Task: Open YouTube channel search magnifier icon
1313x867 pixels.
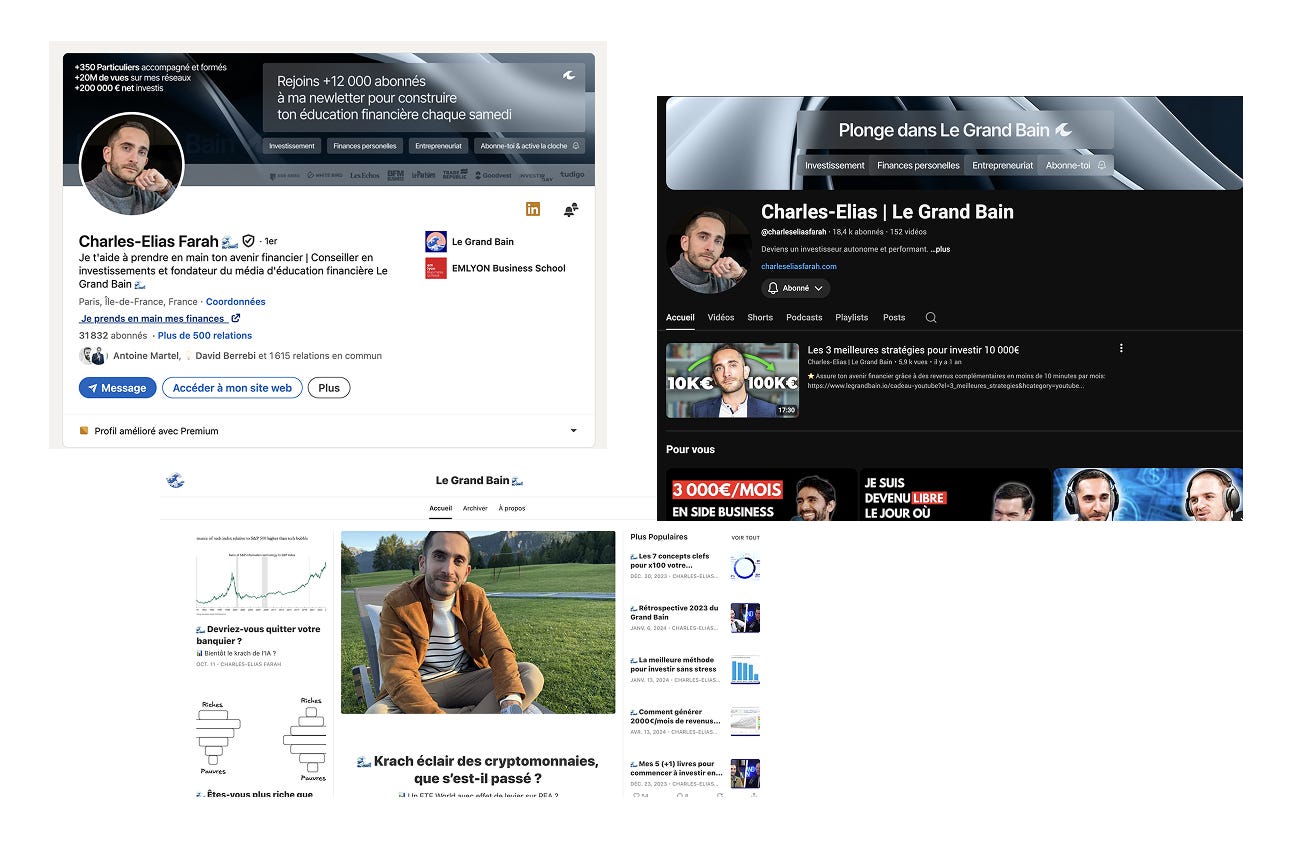Action: click(x=931, y=318)
